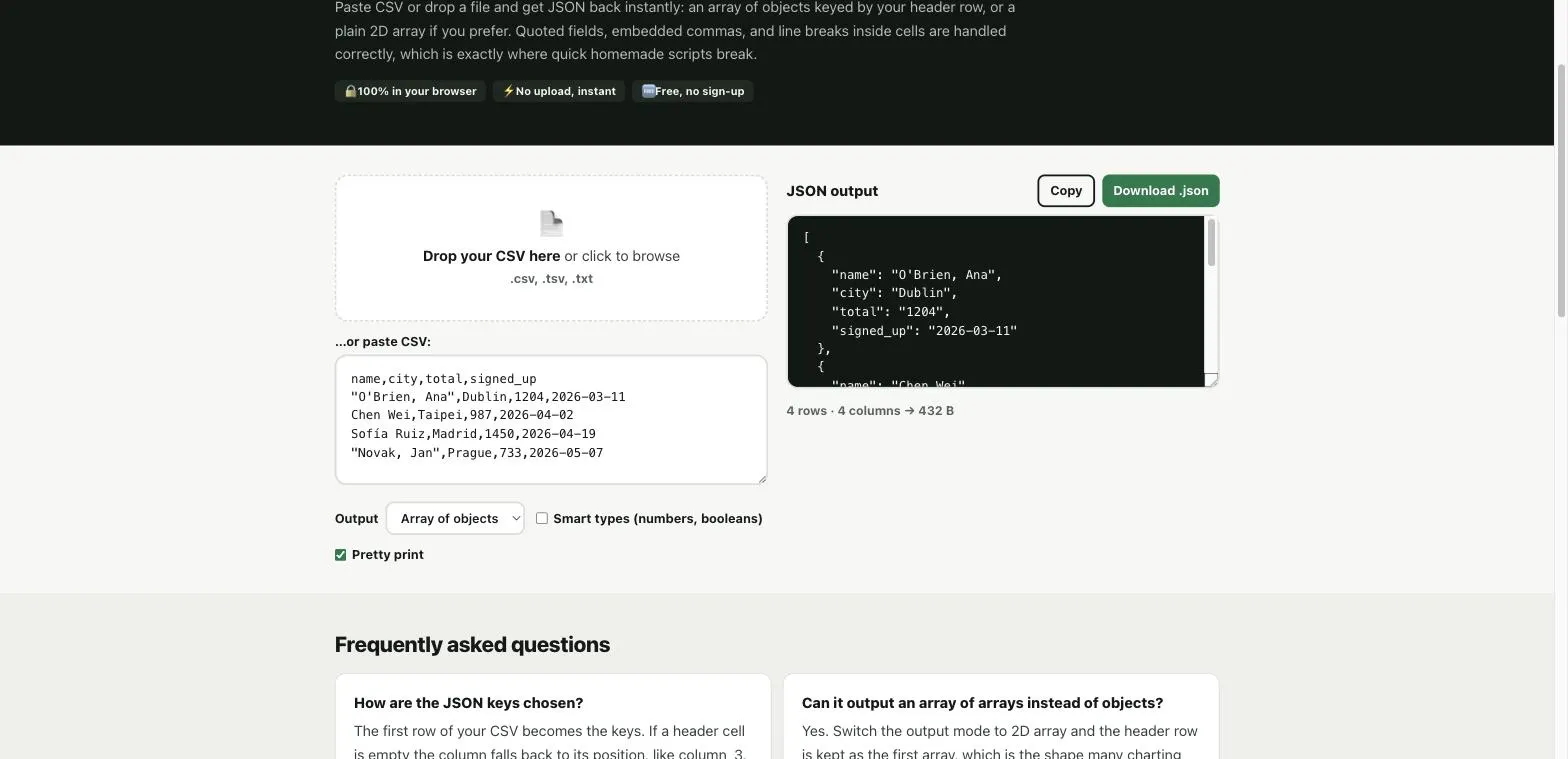This screenshot has height=759, width=1568.
Task: Click JSON line '"name": "O'Brien, Ana",'
Action: (917, 275)
